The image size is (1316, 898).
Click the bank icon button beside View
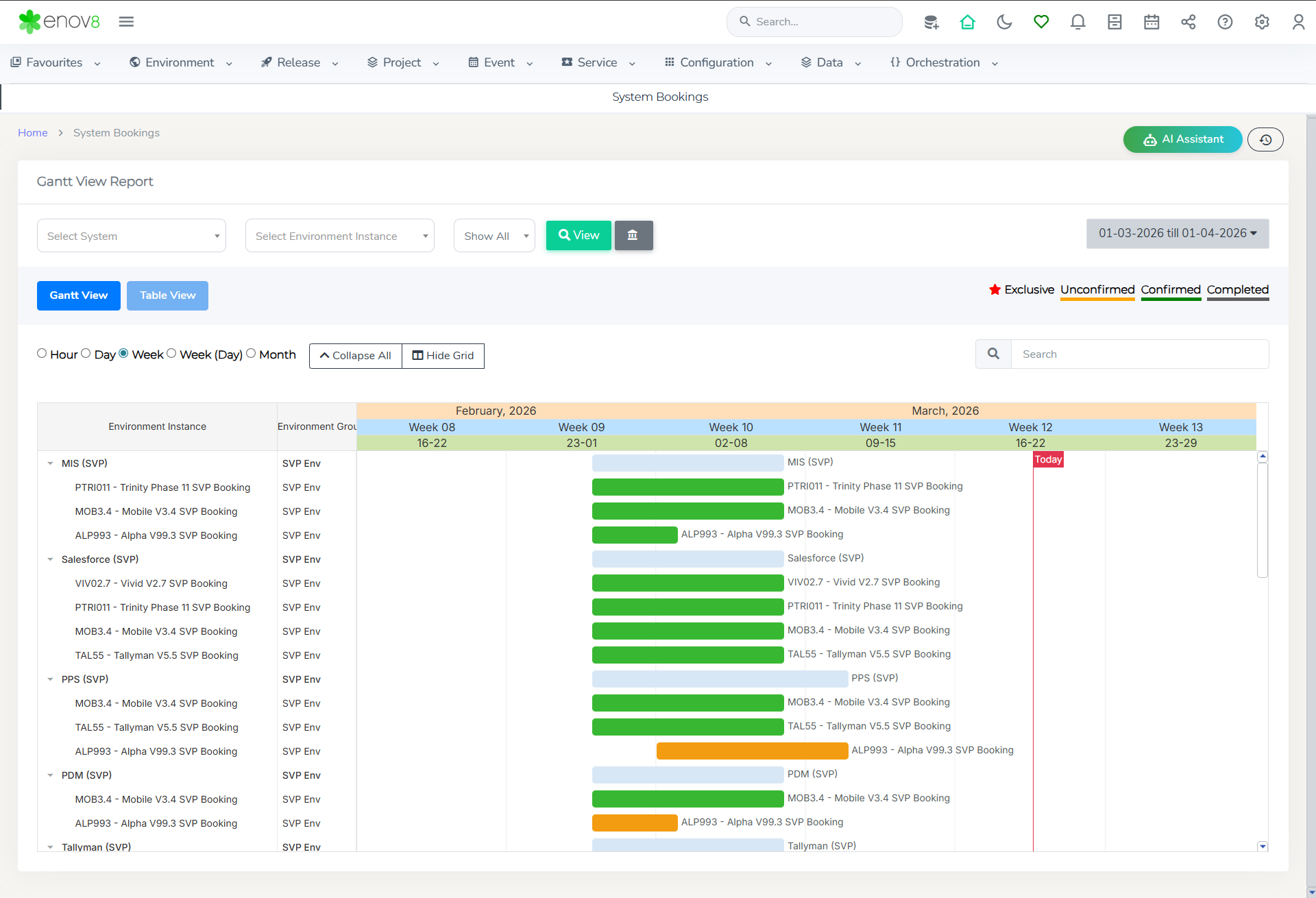[x=633, y=235]
